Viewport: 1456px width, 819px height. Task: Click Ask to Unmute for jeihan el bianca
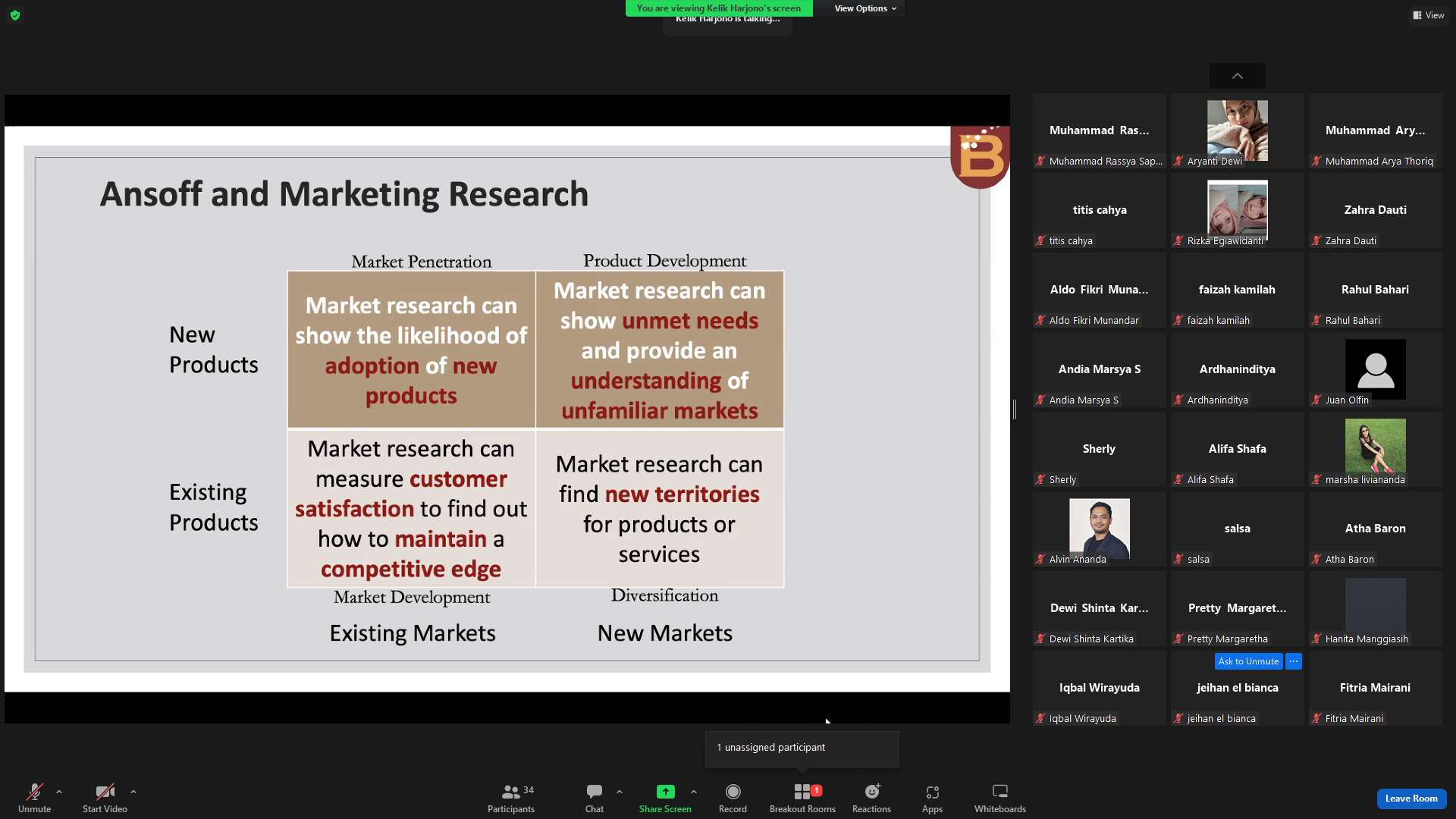[1249, 661]
